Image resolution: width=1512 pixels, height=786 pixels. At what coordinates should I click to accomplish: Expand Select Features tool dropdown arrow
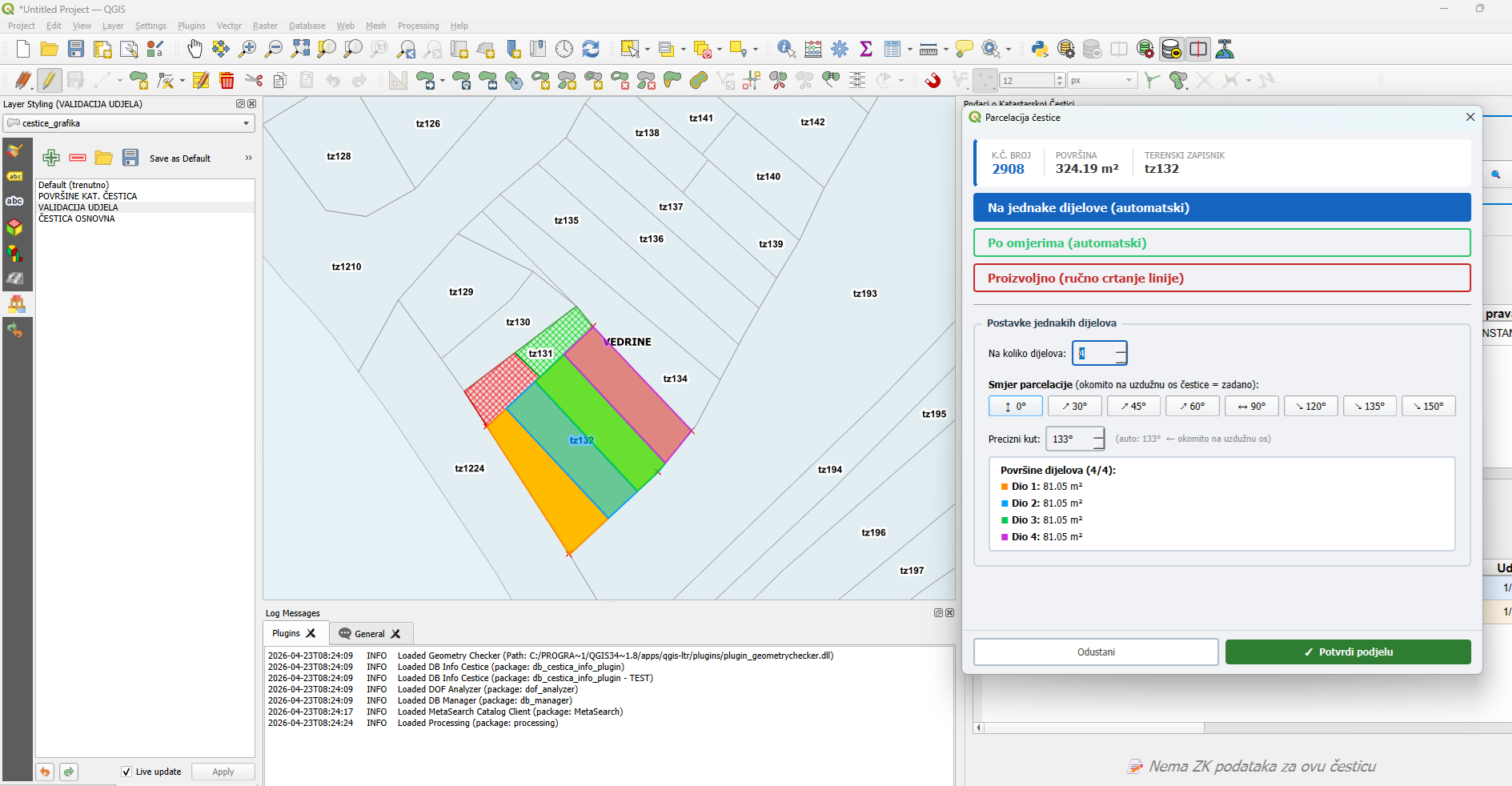(x=647, y=50)
